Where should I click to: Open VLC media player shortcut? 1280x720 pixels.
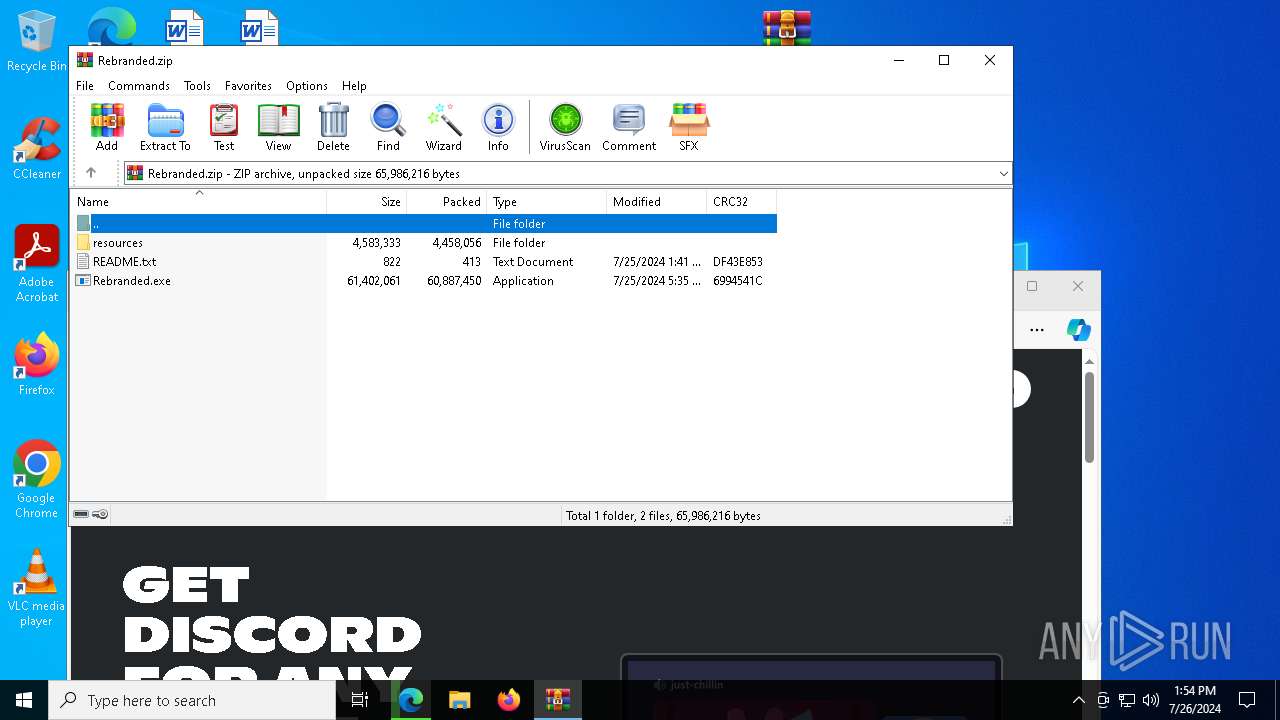tap(37, 588)
